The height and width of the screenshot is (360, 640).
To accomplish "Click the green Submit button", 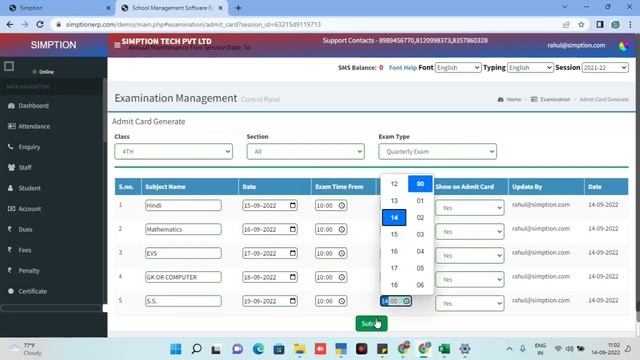I will 371,324.
